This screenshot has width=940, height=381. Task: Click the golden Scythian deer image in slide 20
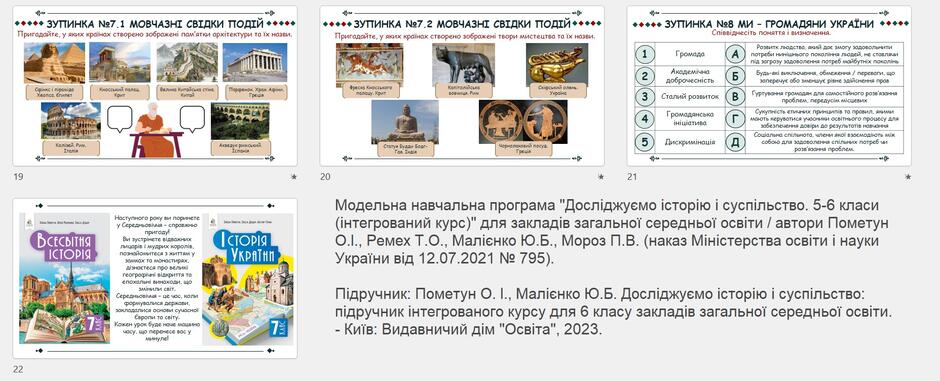click(557, 64)
